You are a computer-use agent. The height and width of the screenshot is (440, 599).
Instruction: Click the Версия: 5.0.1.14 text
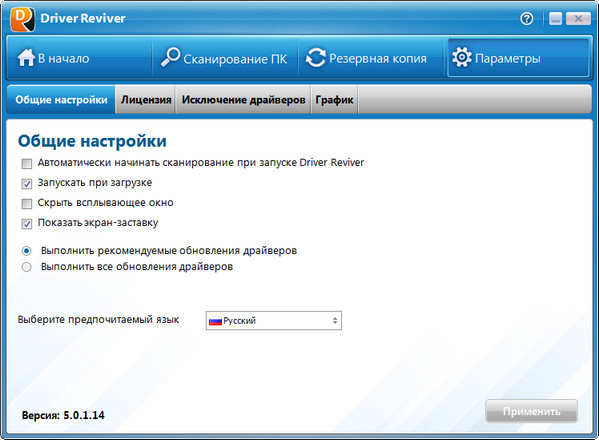click(63, 415)
